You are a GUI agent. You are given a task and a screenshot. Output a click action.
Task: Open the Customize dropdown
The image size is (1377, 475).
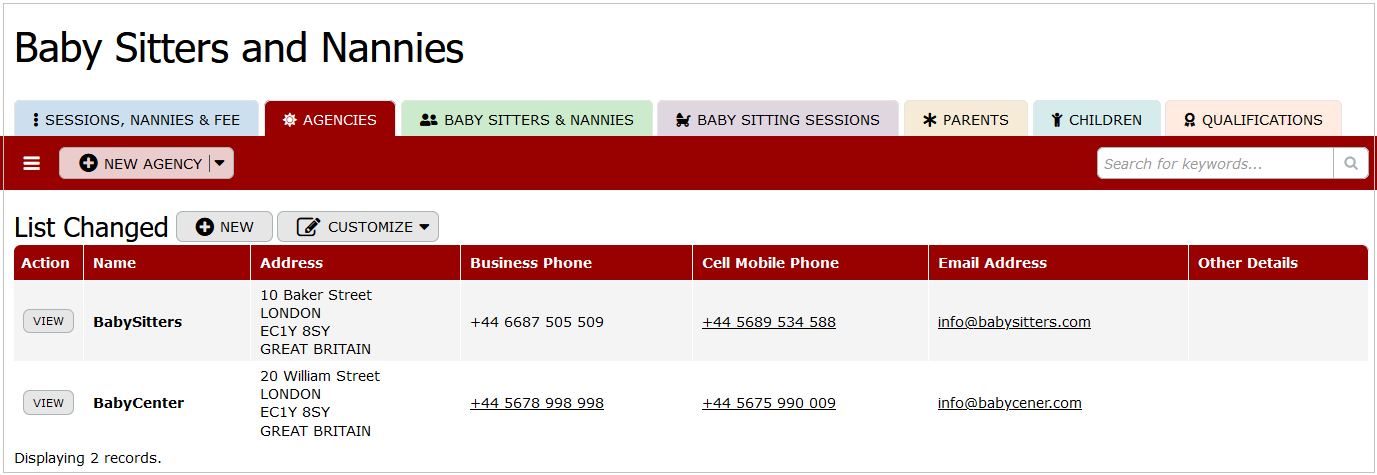tap(358, 227)
